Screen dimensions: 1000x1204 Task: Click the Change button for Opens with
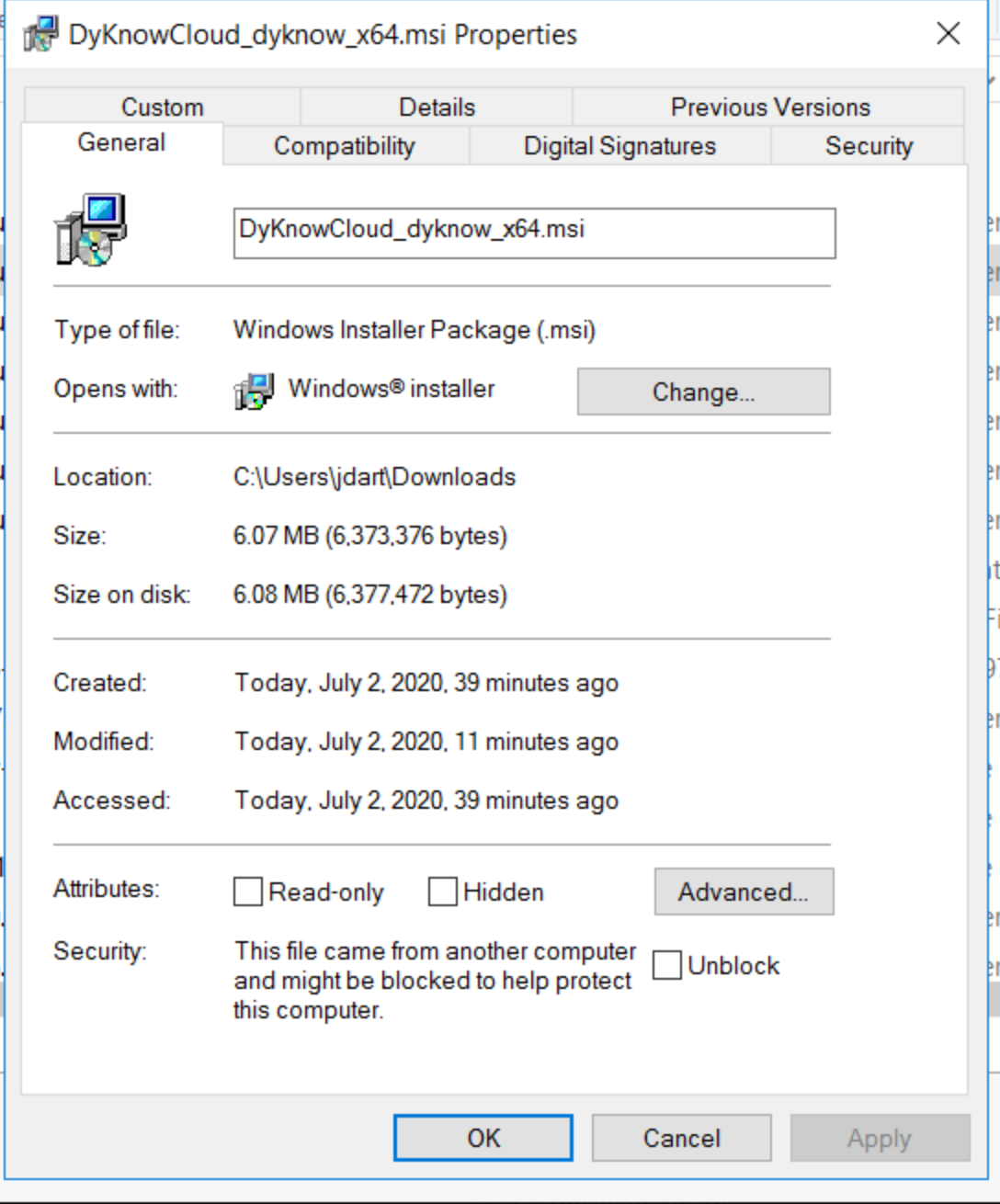click(x=703, y=392)
